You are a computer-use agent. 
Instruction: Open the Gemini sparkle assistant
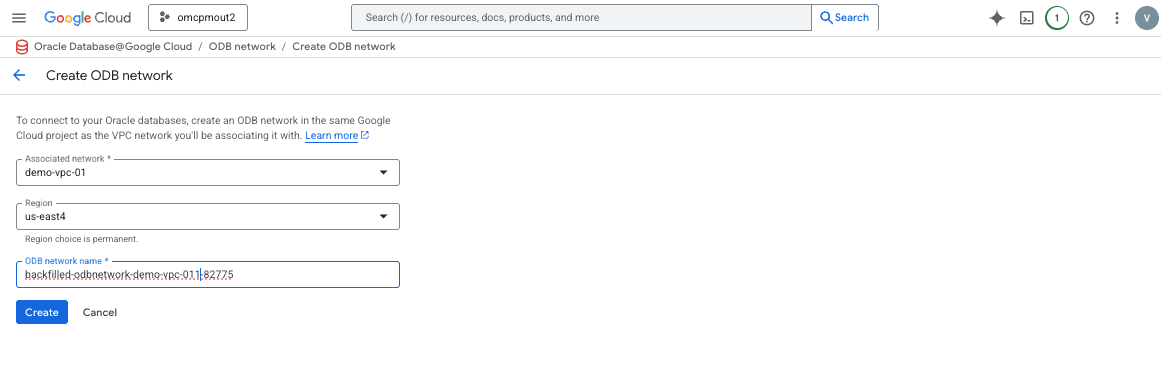coord(997,19)
